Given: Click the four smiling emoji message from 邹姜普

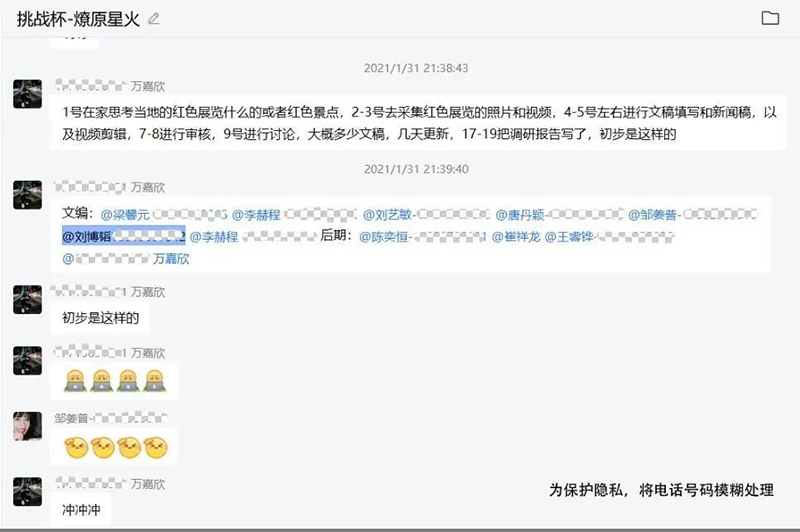Looking at the screenshot, I should click(x=114, y=447).
